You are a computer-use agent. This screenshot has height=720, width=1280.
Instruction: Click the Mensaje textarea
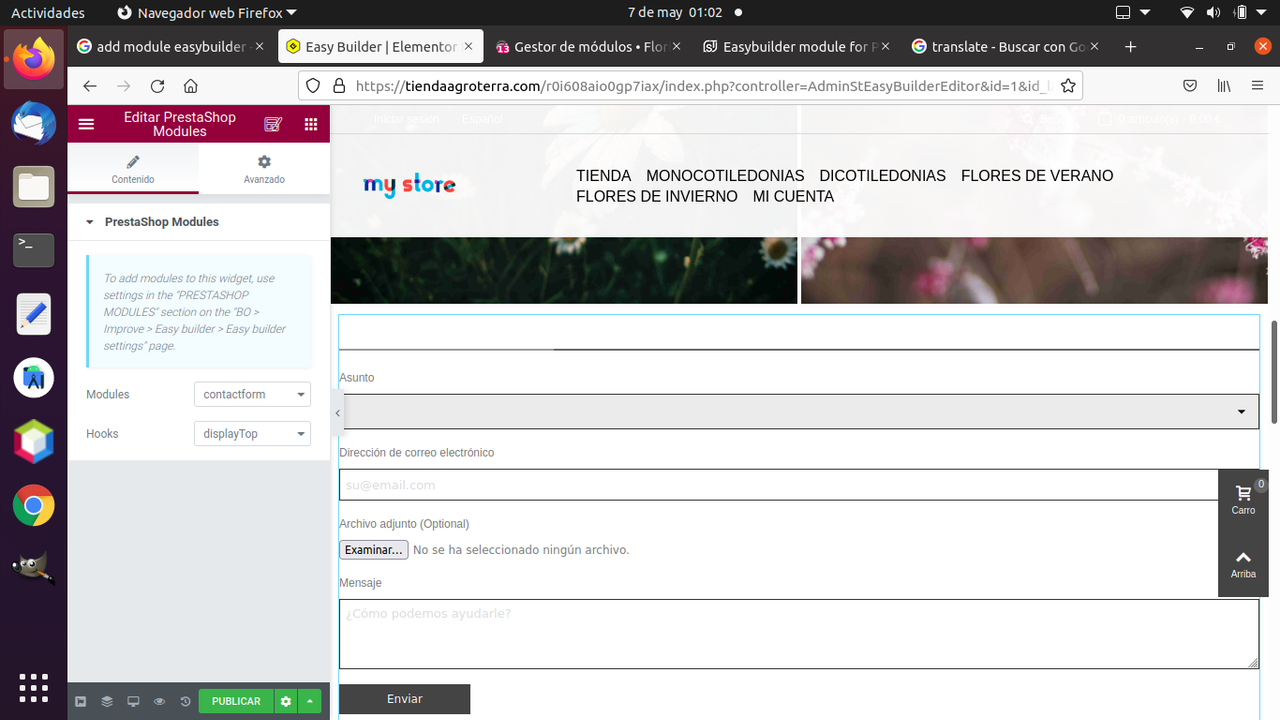pos(799,634)
